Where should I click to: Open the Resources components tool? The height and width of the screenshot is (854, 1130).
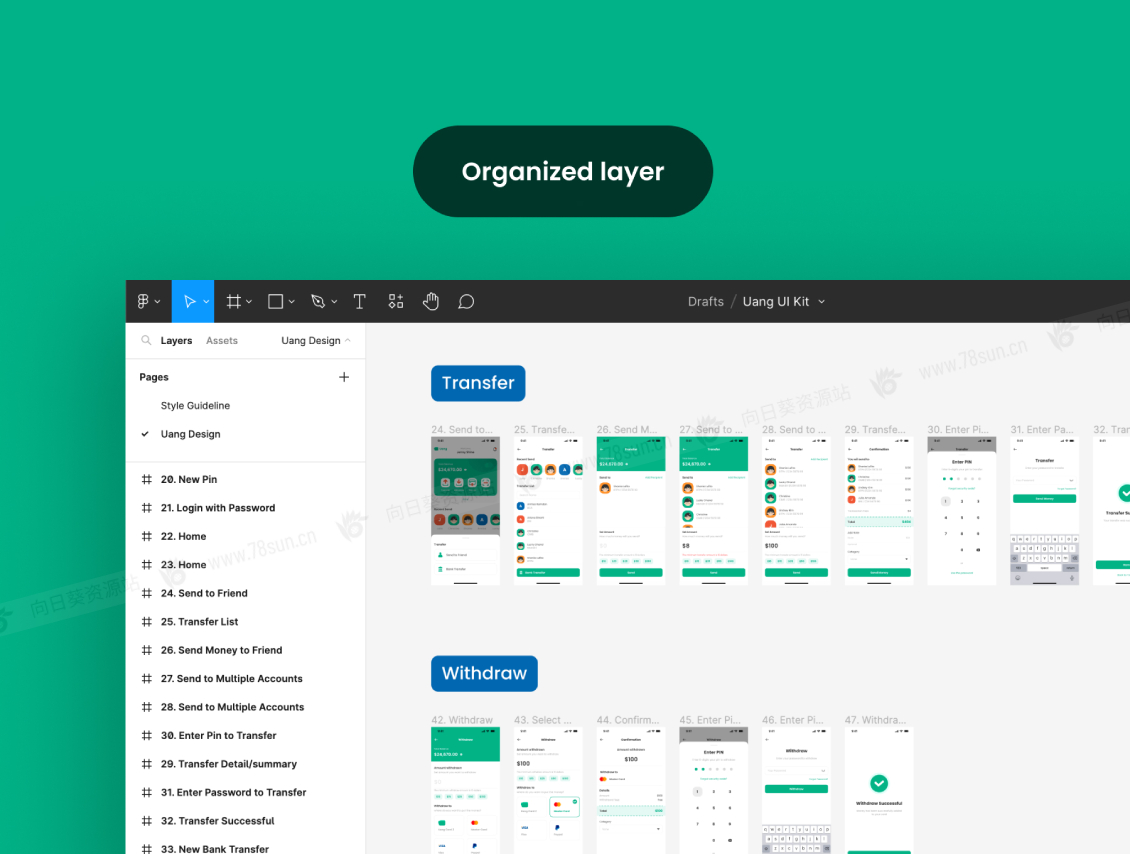(x=396, y=301)
